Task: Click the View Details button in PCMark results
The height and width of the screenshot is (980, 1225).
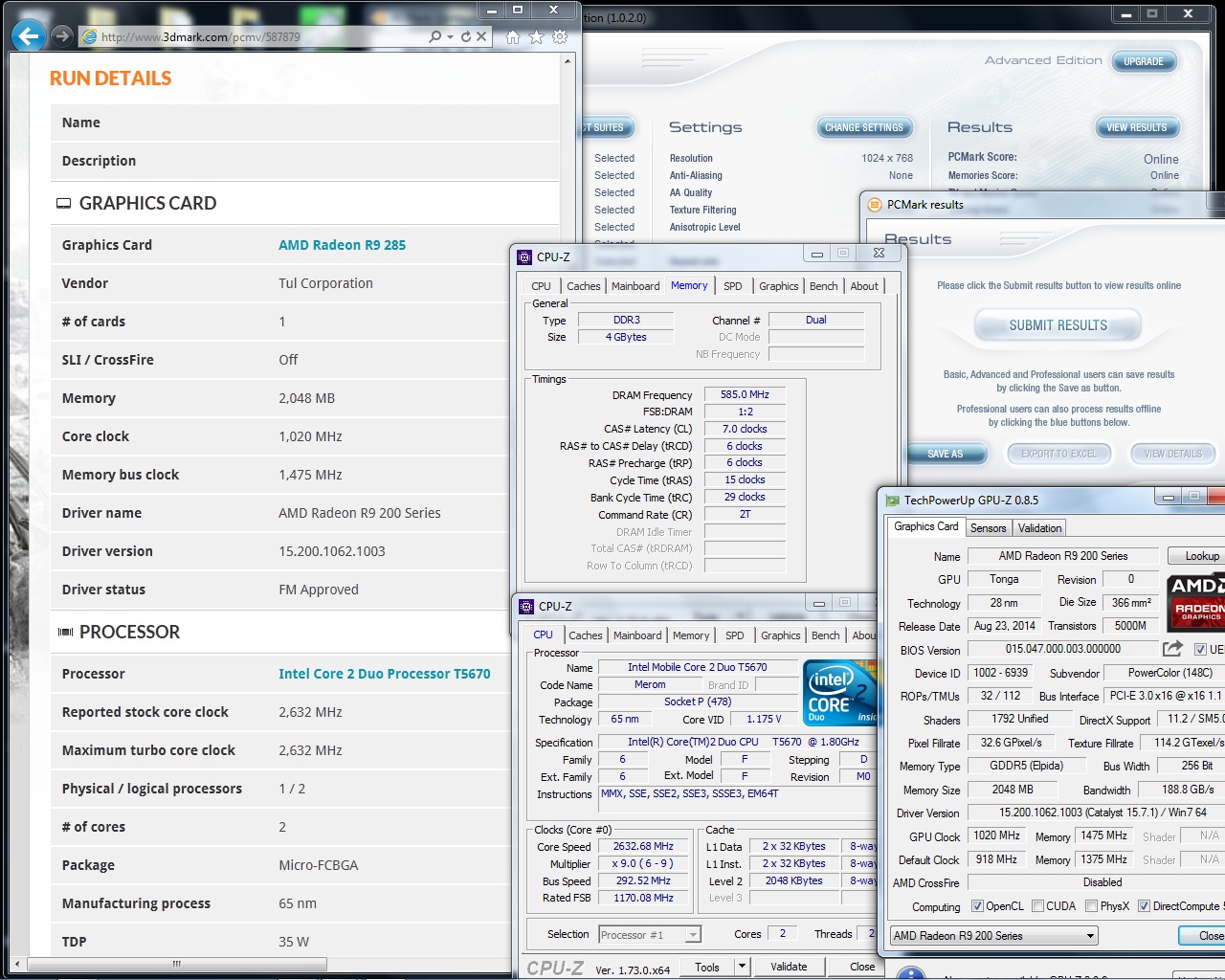Action: [1172, 454]
